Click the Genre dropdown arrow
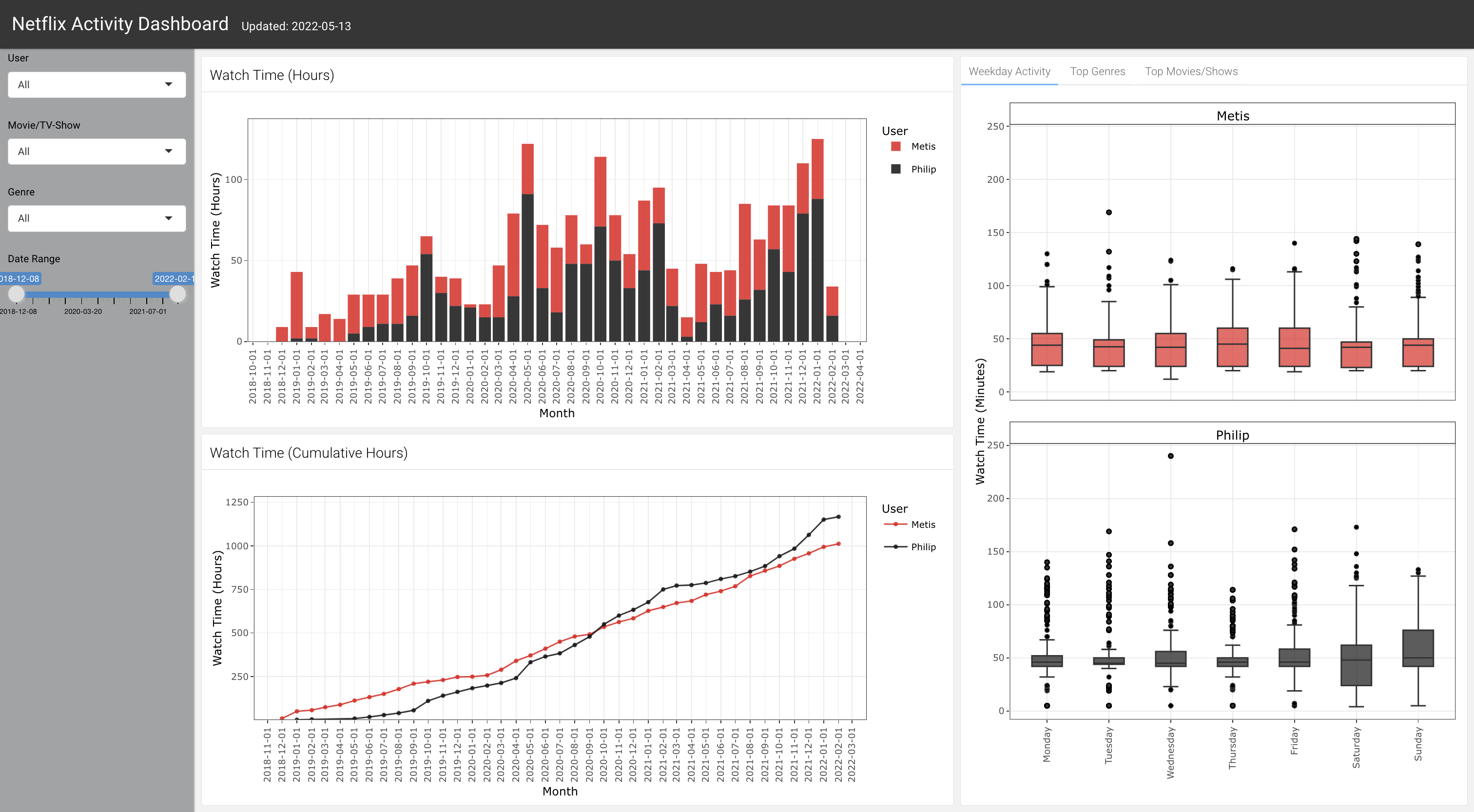1474x812 pixels. click(x=169, y=218)
